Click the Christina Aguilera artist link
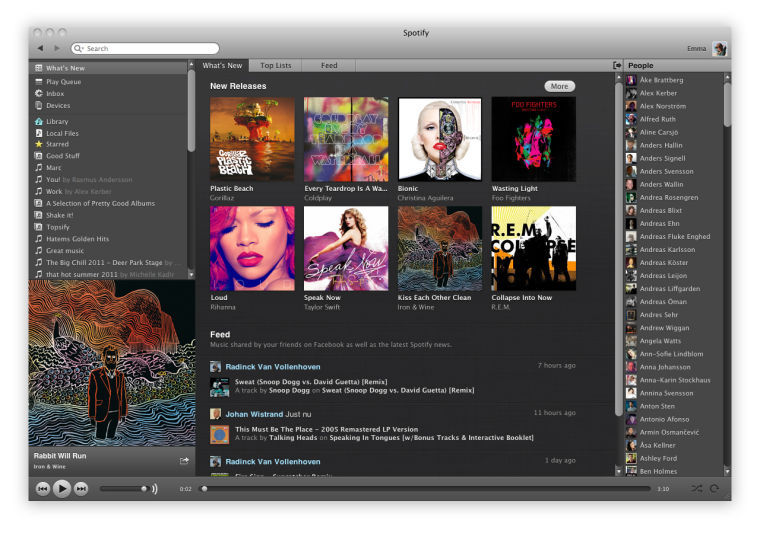Screen dimensions: 760x536 point(426,198)
